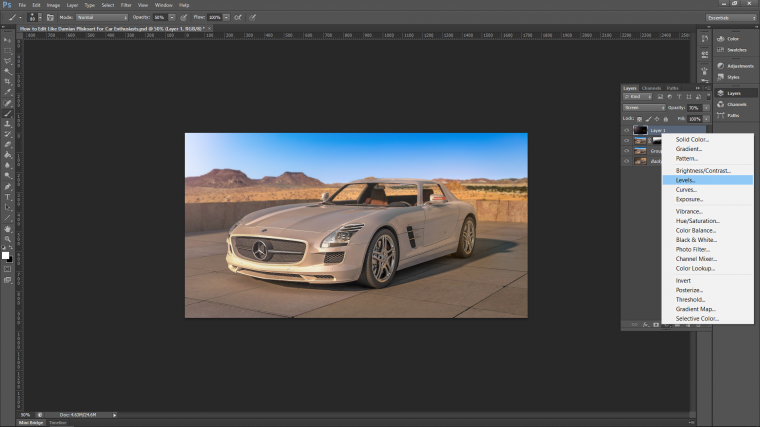
Task: Select the Zoom tool
Action: [7, 239]
